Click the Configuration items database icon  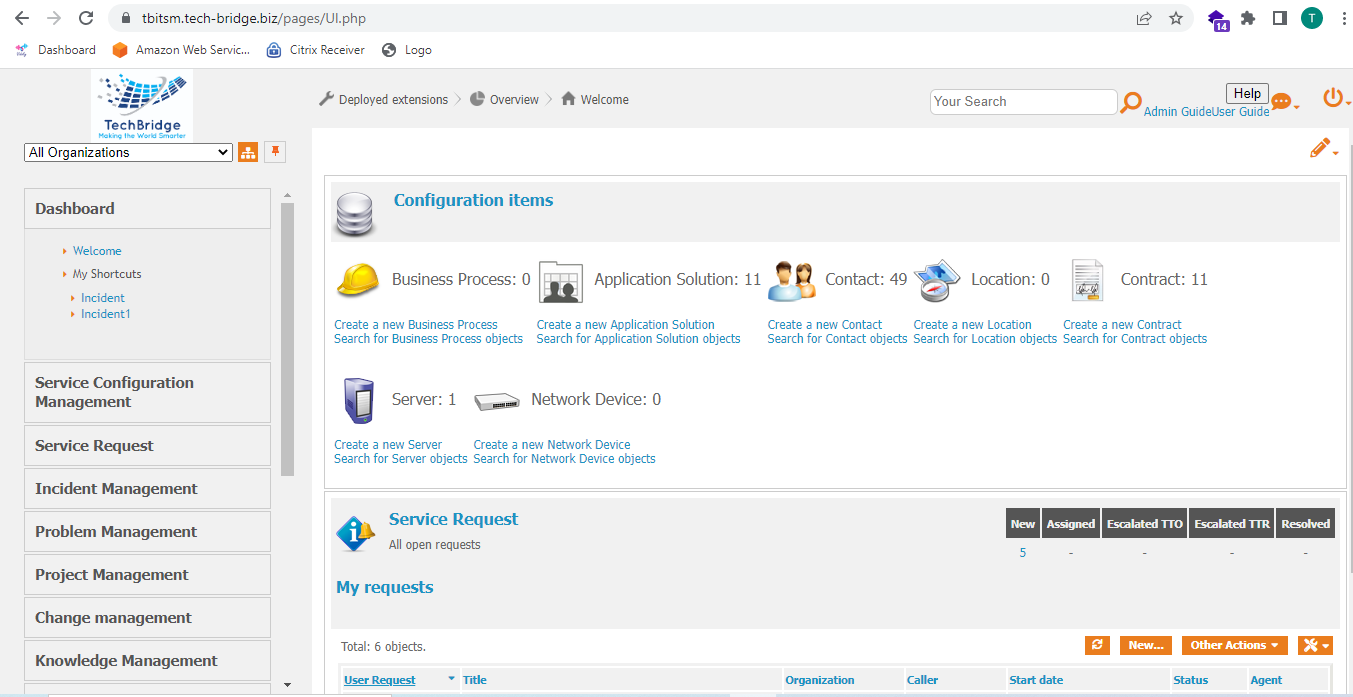pyautogui.click(x=356, y=213)
